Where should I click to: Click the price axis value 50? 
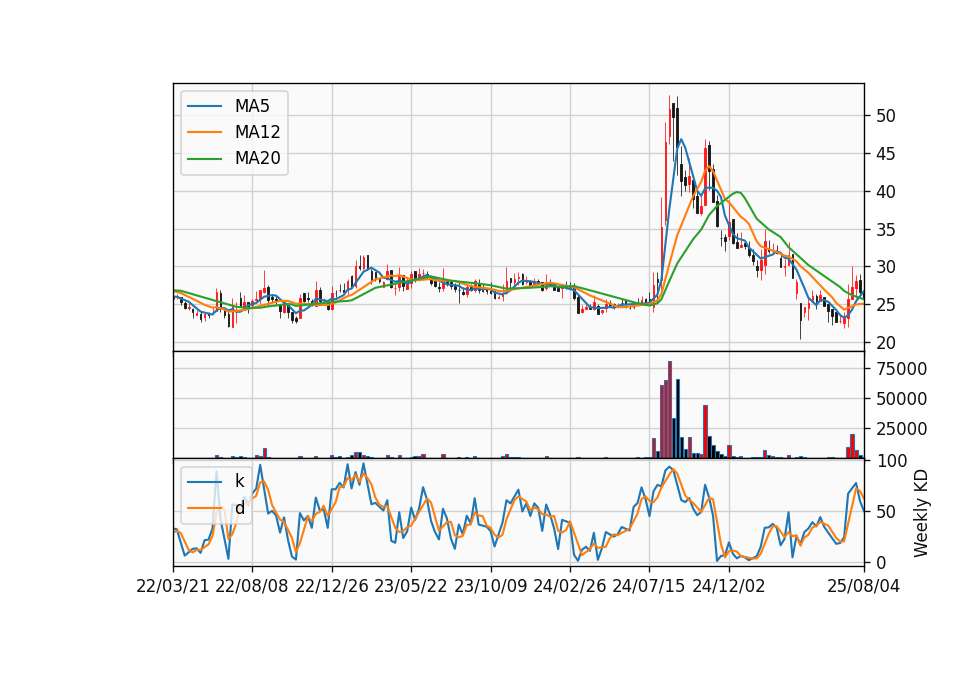[885, 116]
